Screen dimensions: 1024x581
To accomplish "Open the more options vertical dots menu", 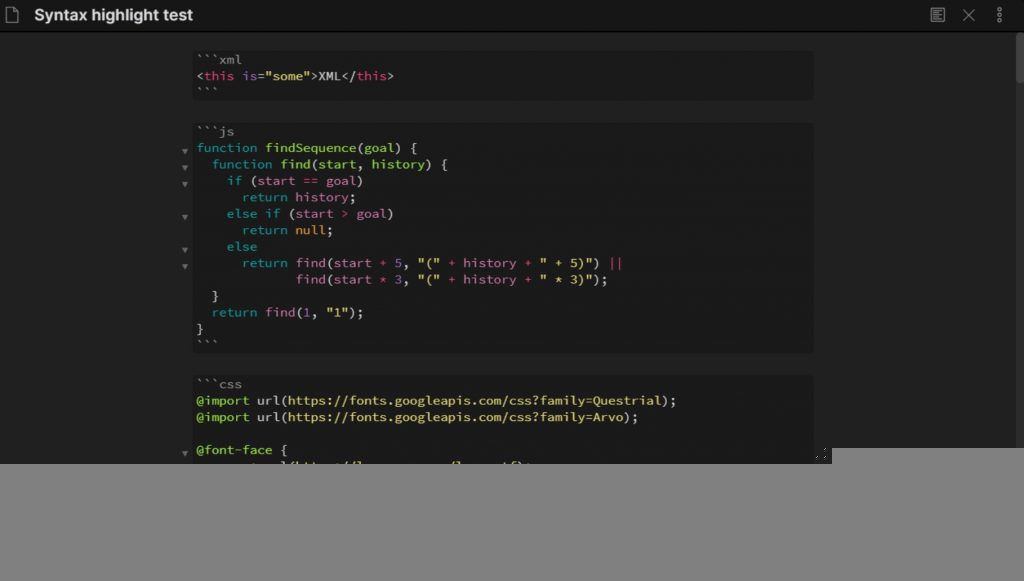I will coord(999,15).
